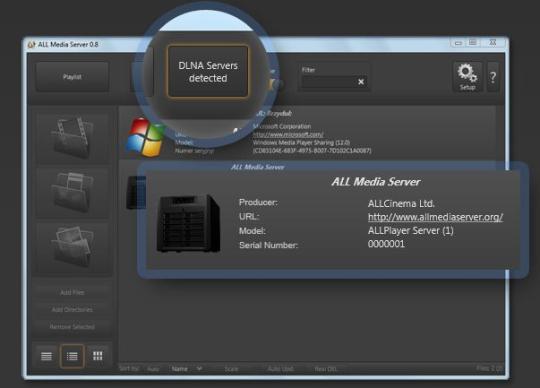Open the http://www.allmediaserver.org/ link
The image size is (540, 388).
(435, 217)
